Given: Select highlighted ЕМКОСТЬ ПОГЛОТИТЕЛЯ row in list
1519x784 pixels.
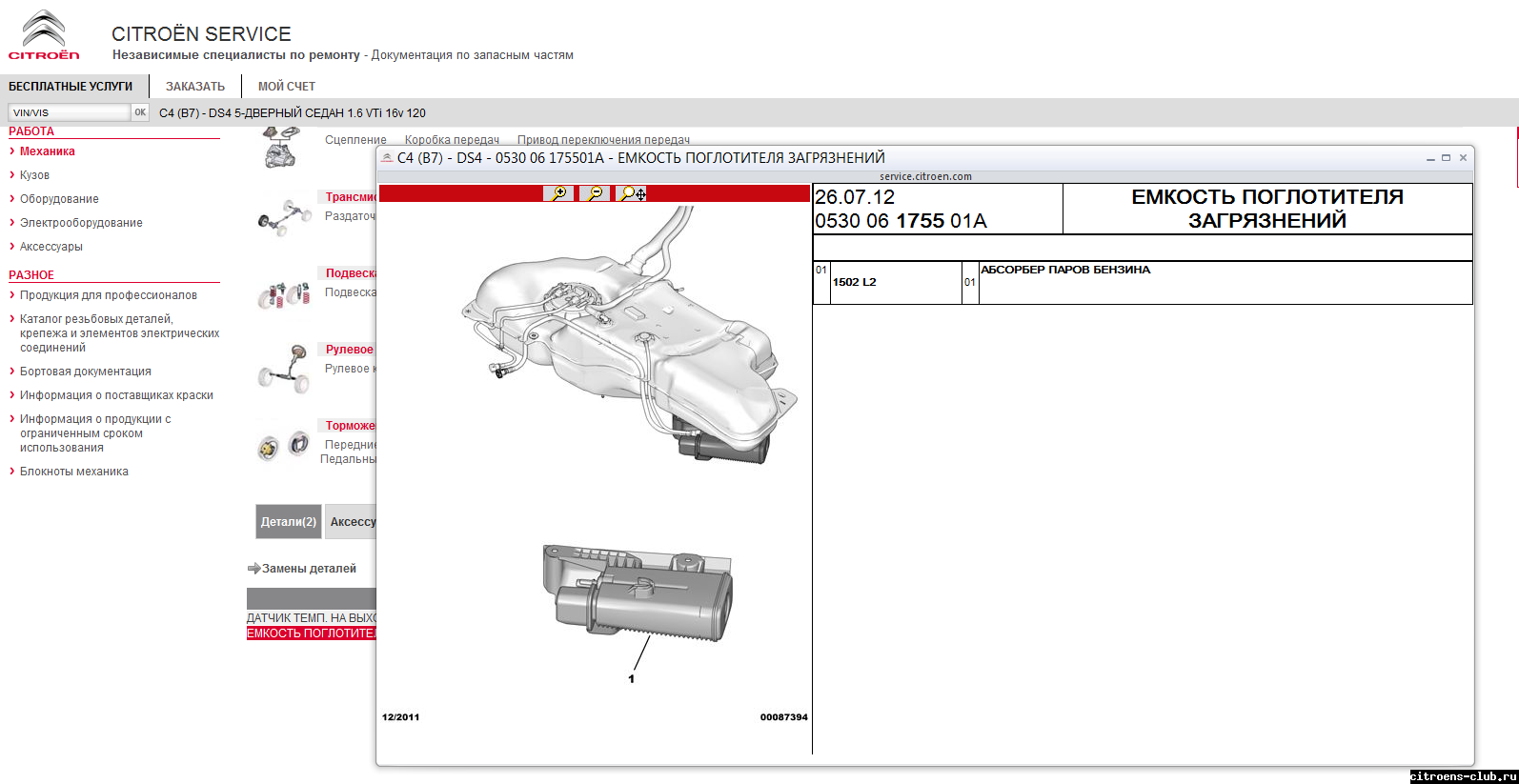Looking at the screenshot, I should (x=312, y=633).
